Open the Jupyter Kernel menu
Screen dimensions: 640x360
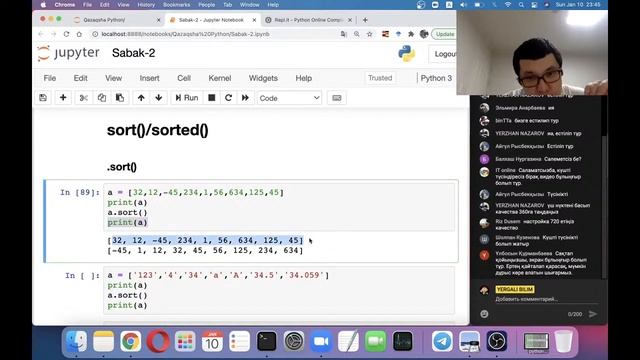tap(220, 78)
